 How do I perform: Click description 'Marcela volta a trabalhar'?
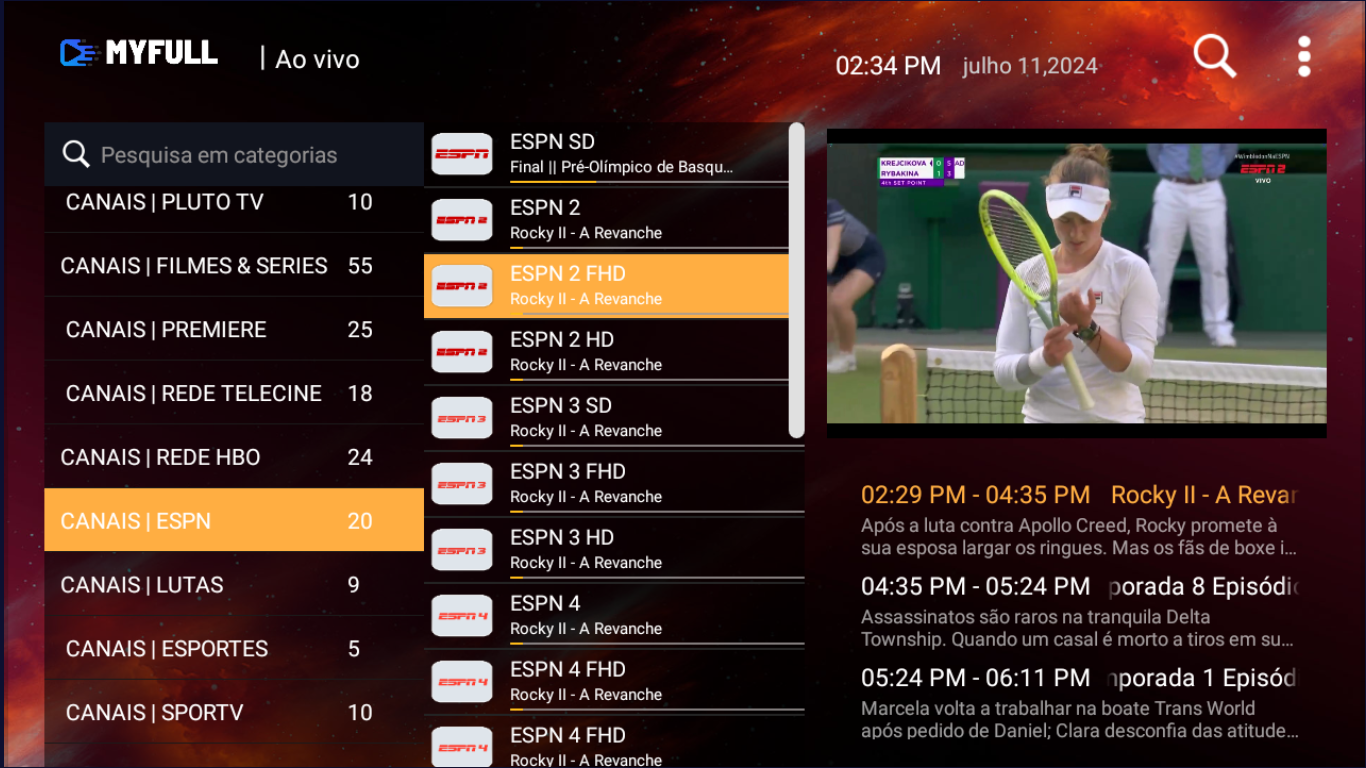pos(1079,720)
